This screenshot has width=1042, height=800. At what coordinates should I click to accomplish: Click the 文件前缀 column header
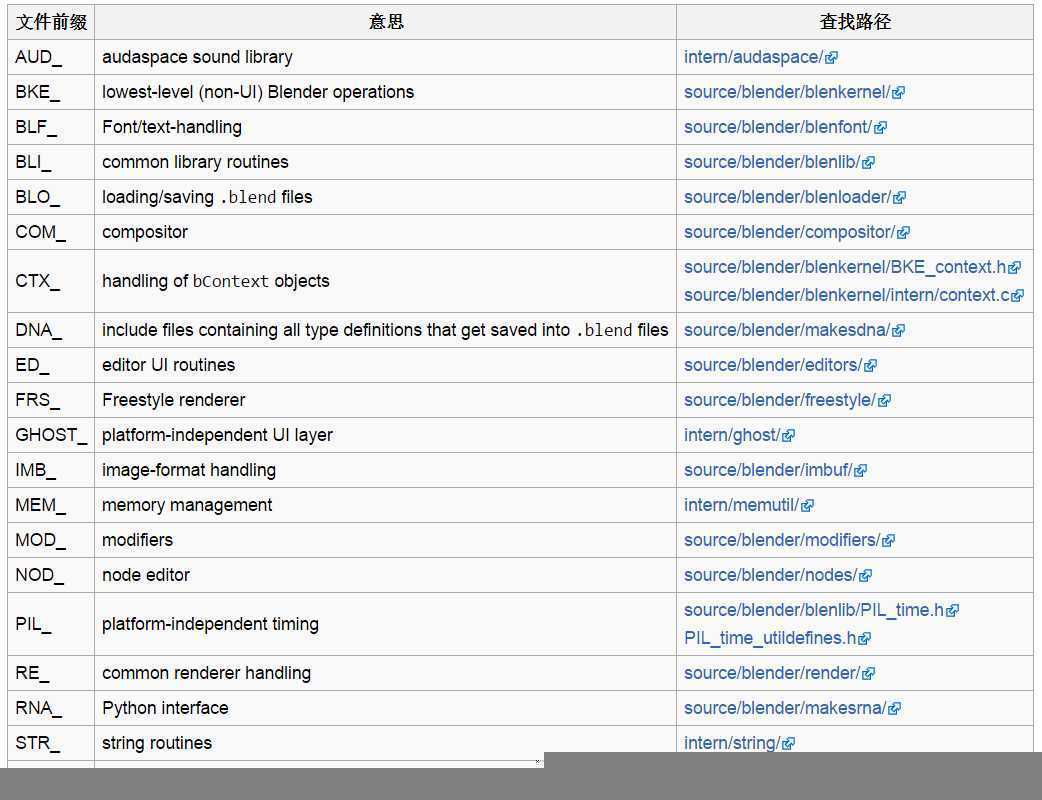tap(51, 22)
